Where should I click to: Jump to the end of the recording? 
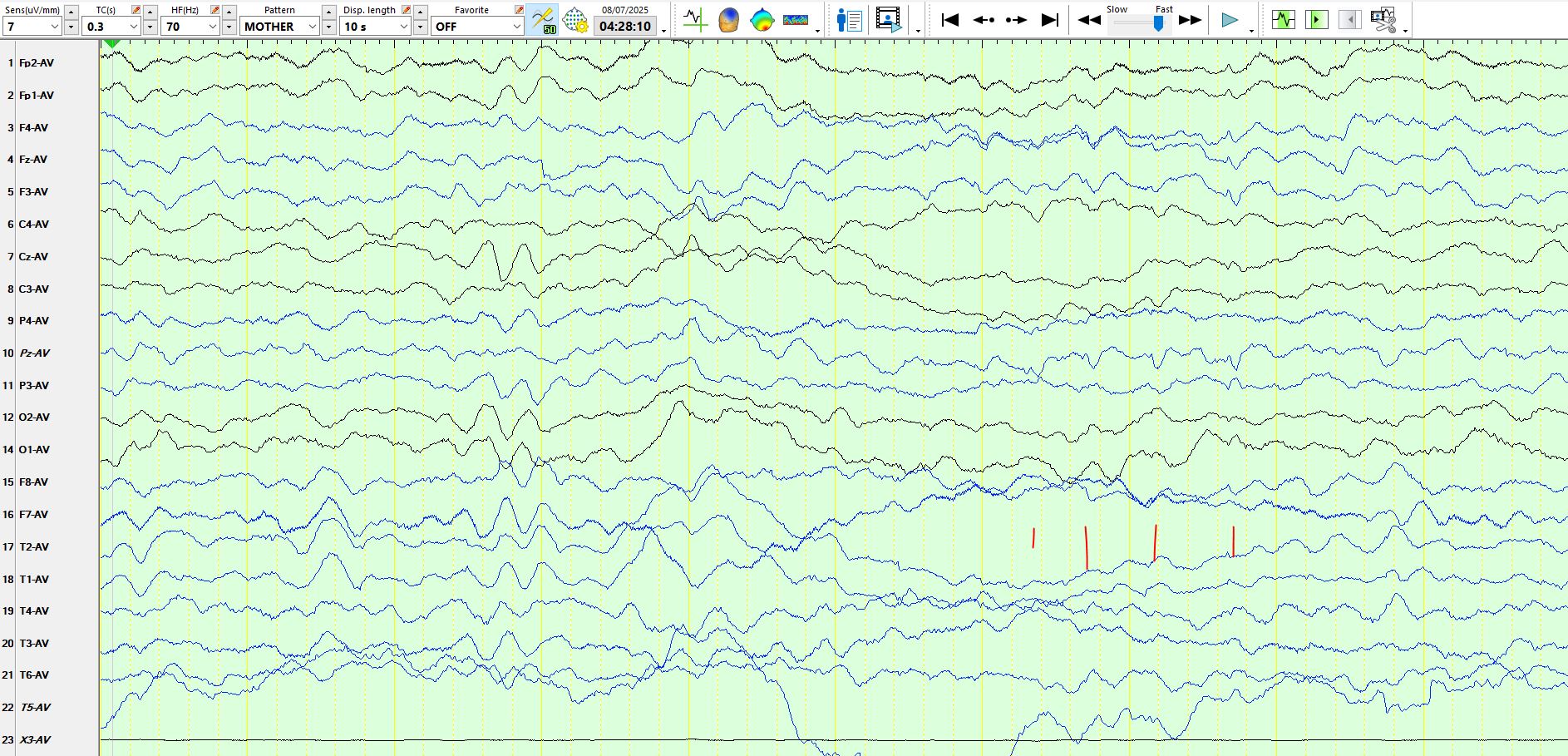tap(1050, 20)
